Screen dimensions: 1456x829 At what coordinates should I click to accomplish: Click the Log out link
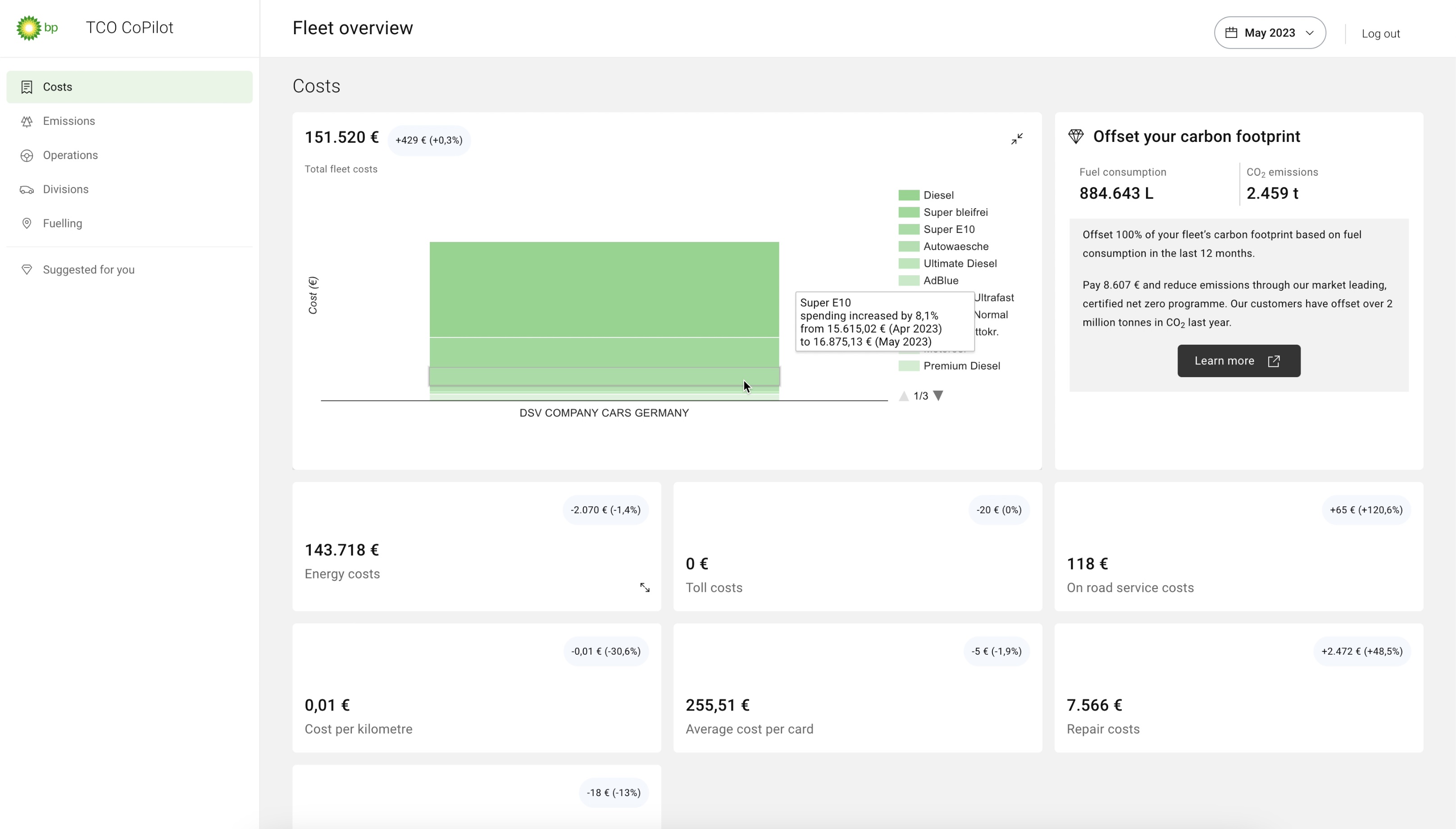pyautogui.click(x=1380, y=34)
